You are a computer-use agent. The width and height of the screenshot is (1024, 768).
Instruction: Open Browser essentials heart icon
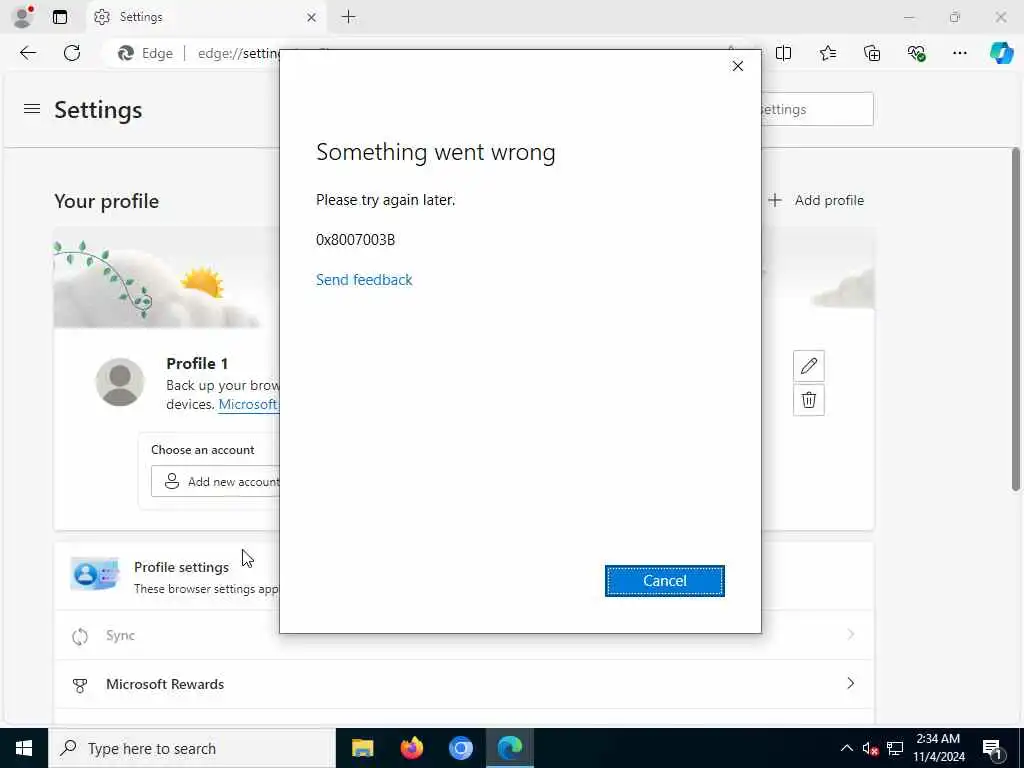pyautogui.click(x=916, y=53)
